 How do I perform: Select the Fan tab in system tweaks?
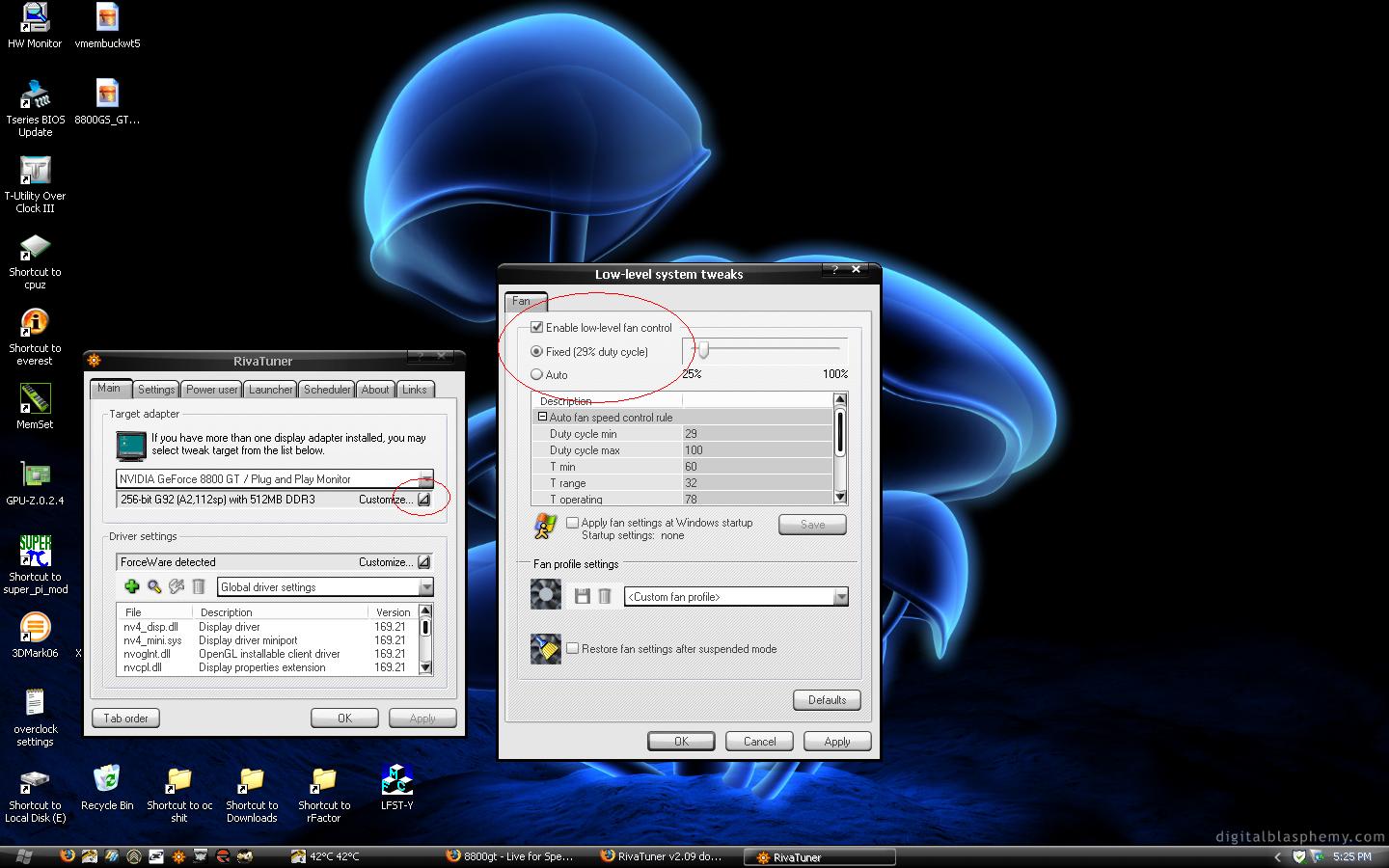pyautogui.click(x=526, y=301)
